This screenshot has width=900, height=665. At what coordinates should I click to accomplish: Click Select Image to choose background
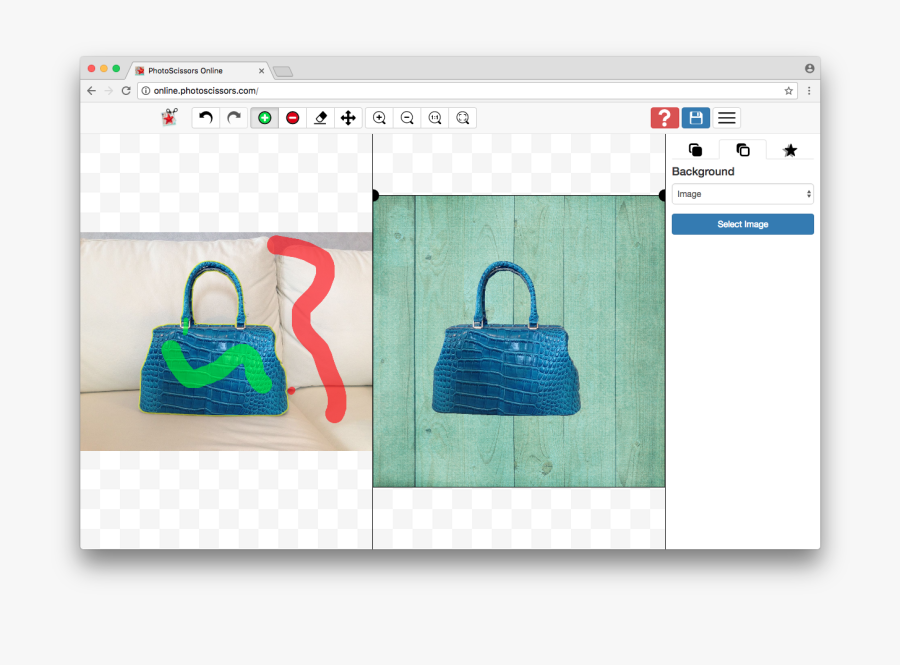tap(742, 224)
